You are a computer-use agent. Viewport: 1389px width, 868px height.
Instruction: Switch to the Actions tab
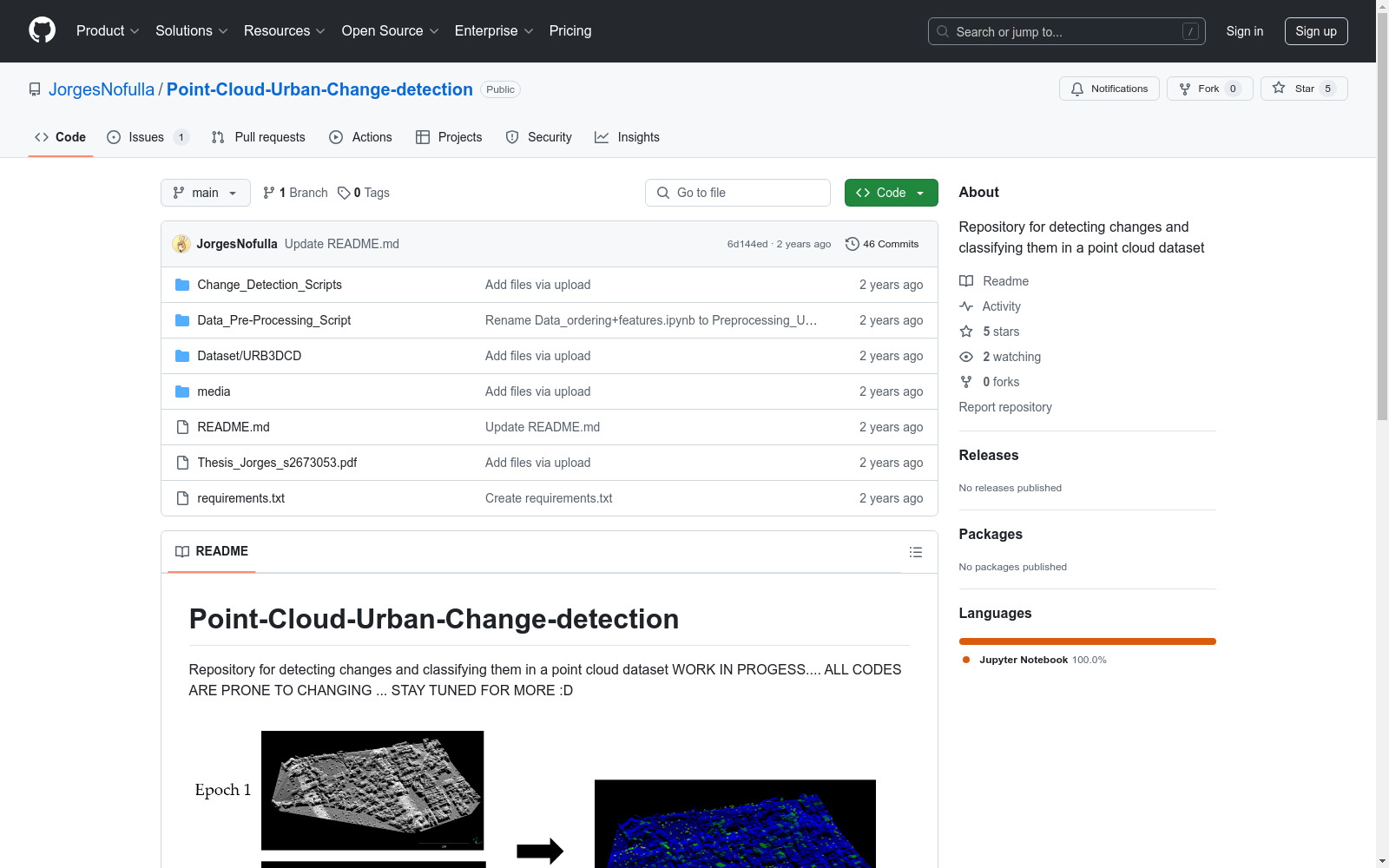point(360,137)
